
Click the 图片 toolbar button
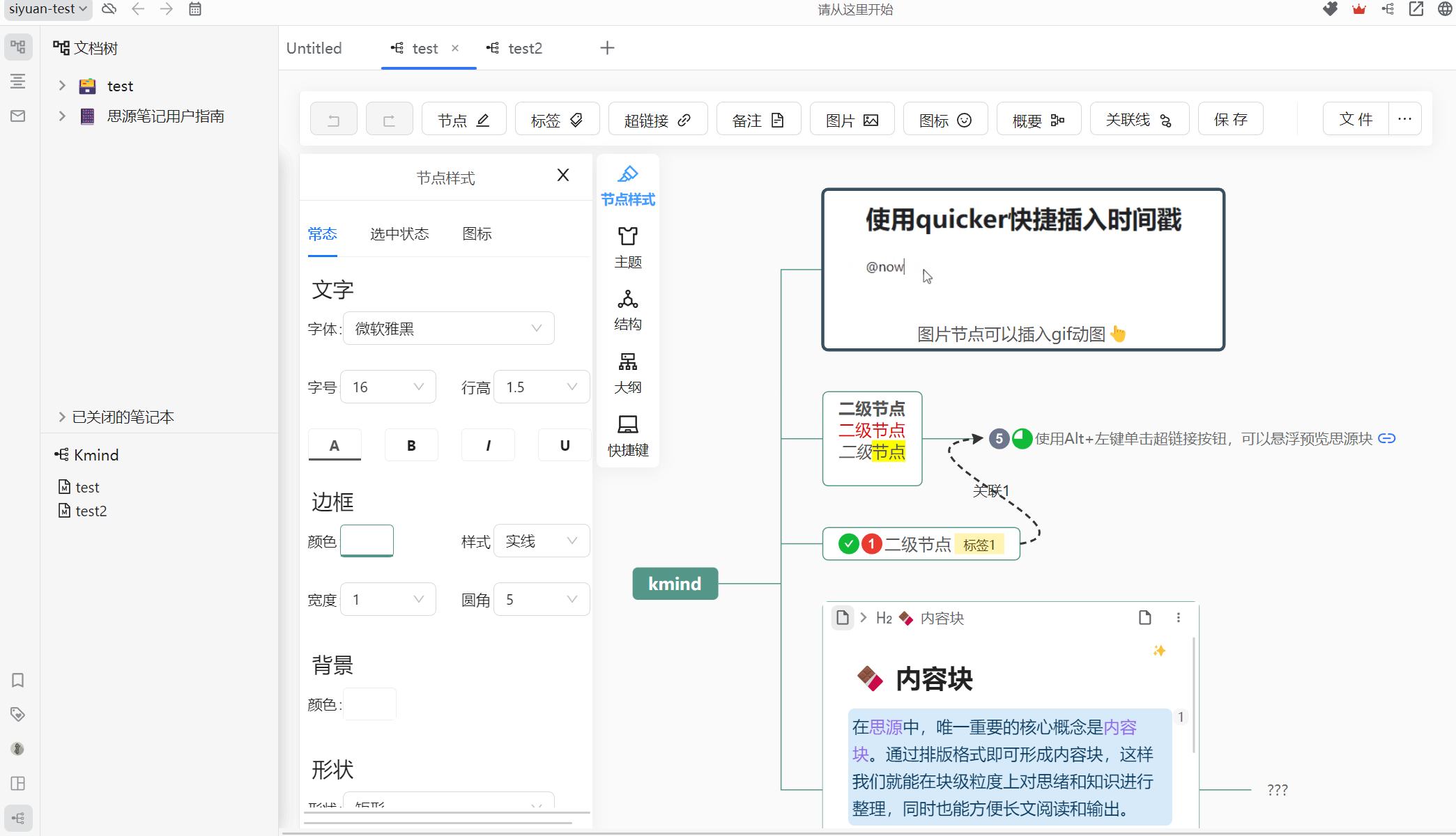[x=852, y=120]
